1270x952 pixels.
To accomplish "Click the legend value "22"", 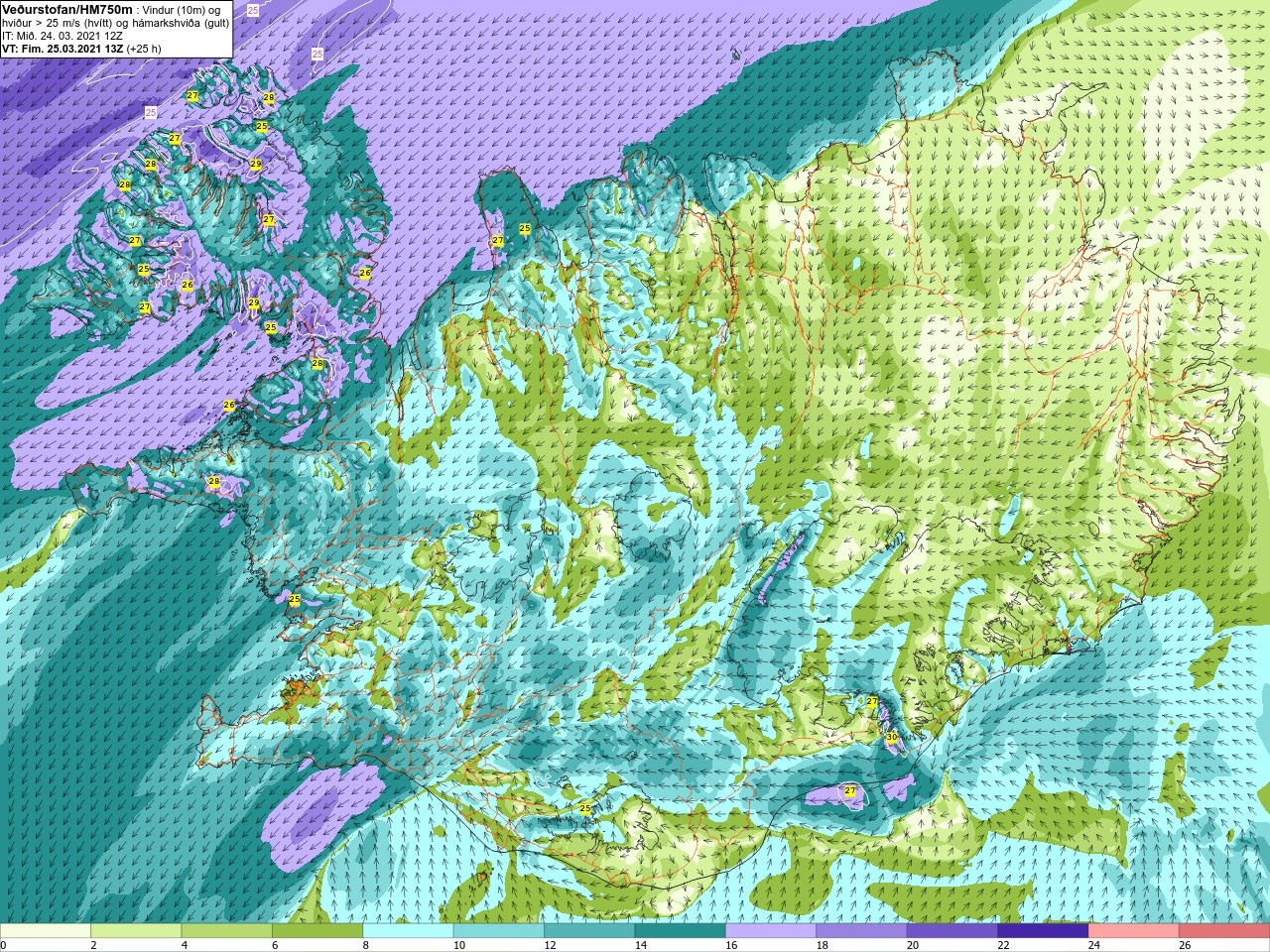I will [x=1003, y=945].
